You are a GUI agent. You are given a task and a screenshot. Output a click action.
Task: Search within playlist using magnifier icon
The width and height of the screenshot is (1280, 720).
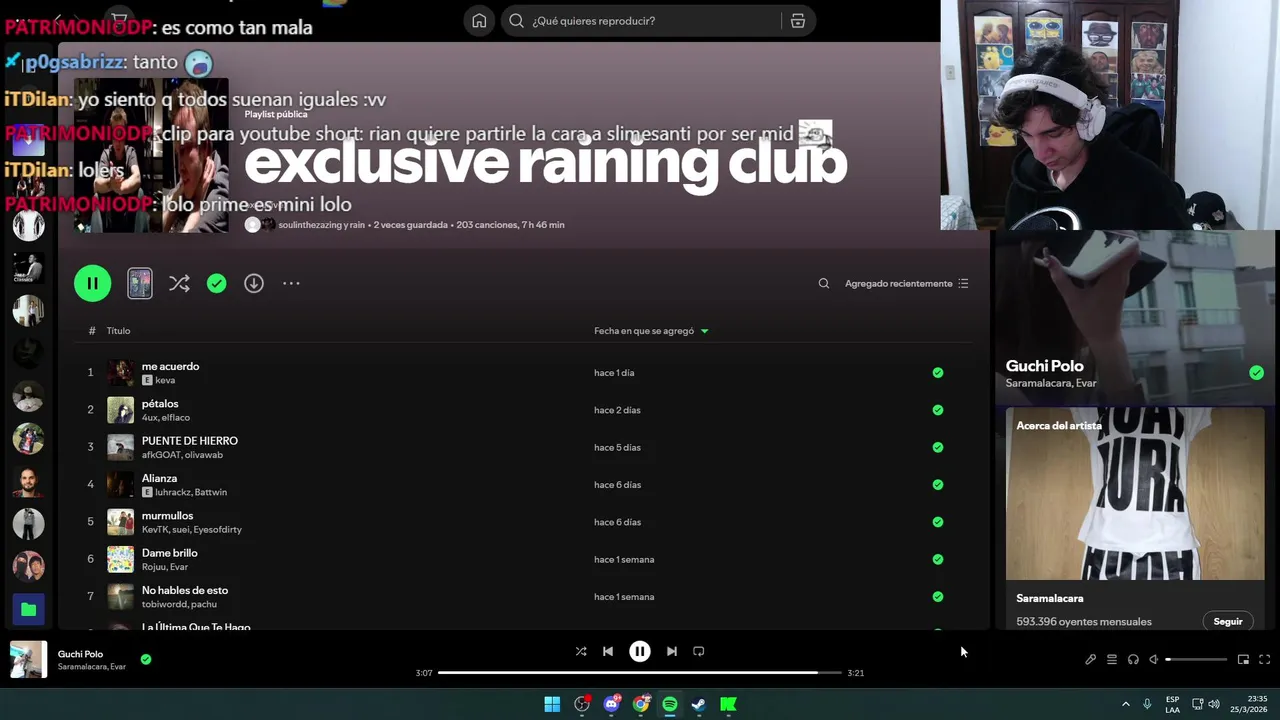[824, 283]
